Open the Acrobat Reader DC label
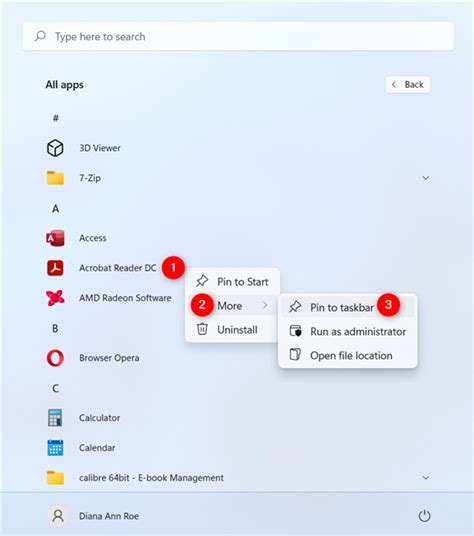This screenshot has width=474, height=536. (118, 268)
